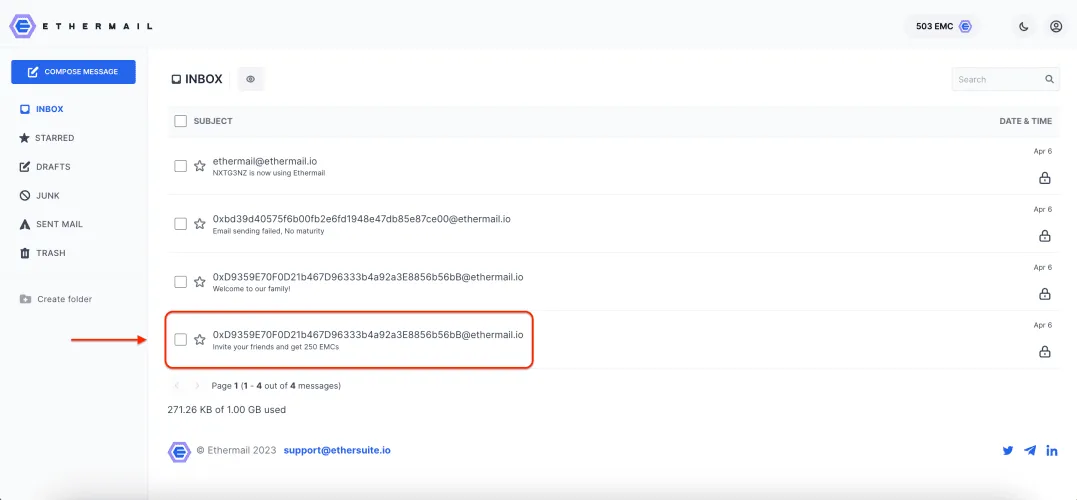Star the Welcome to our family message
This screenshot has height=500, width=1077.
click(x=200, y=282)
